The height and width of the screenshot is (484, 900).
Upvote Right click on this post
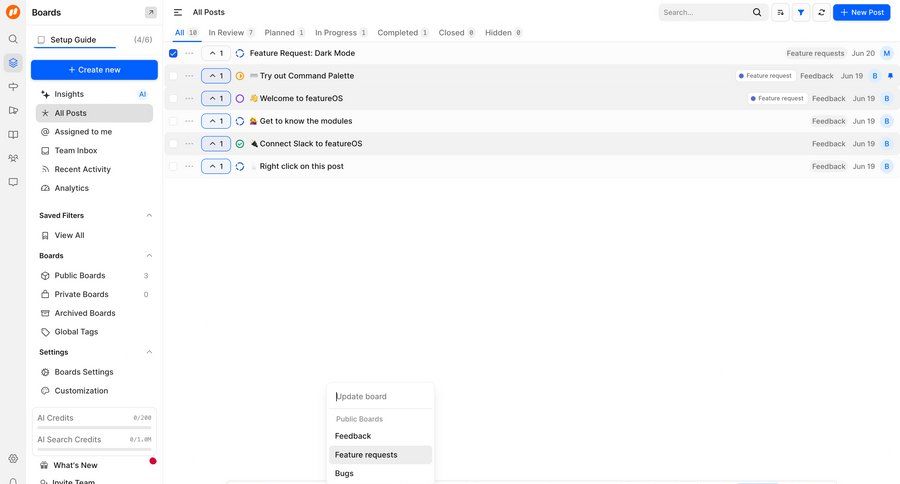[216, 167]
